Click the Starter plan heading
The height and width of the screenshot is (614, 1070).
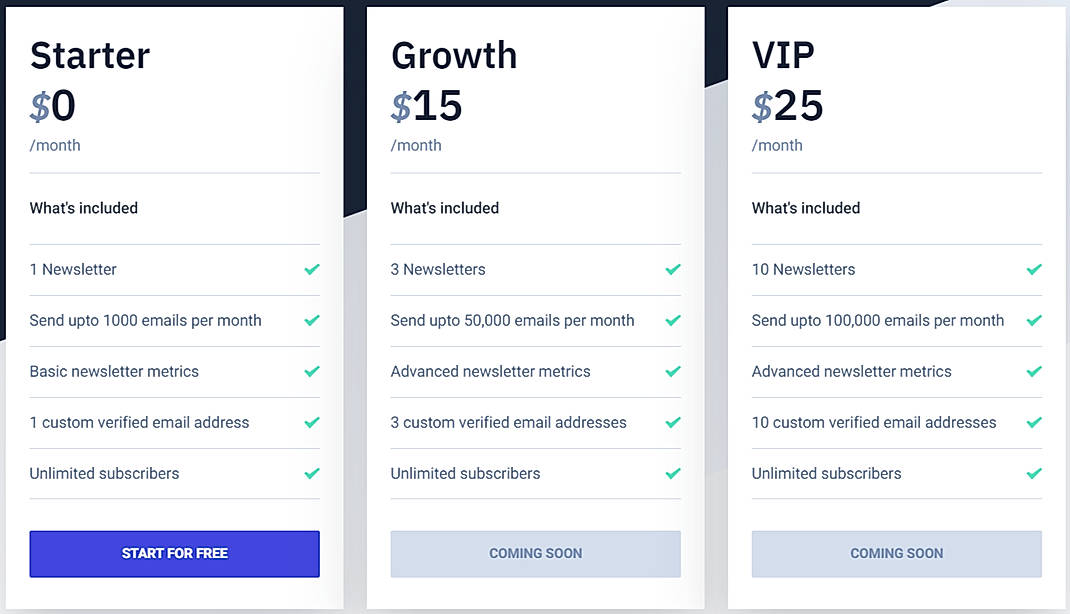[89, 56]
